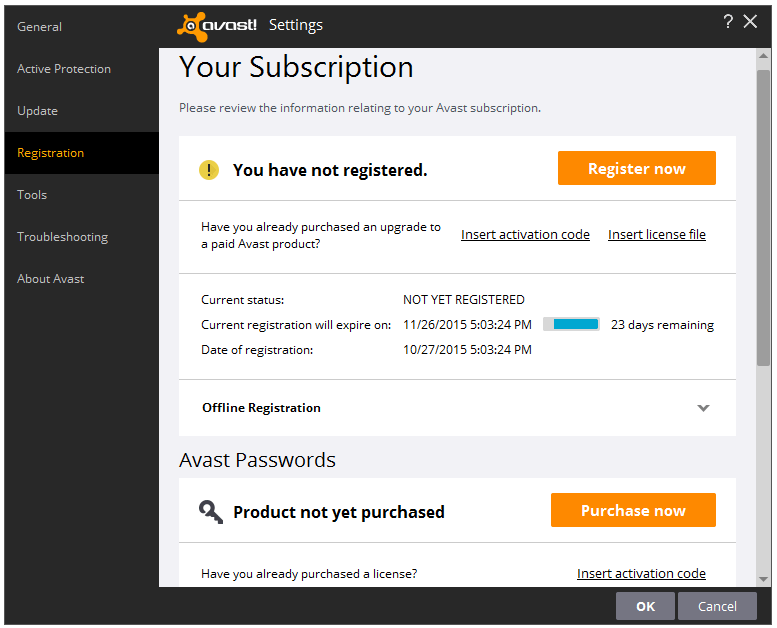
Task: Click the days remaining progress bar
Action: pyautogui.click(x=571, y=325)
